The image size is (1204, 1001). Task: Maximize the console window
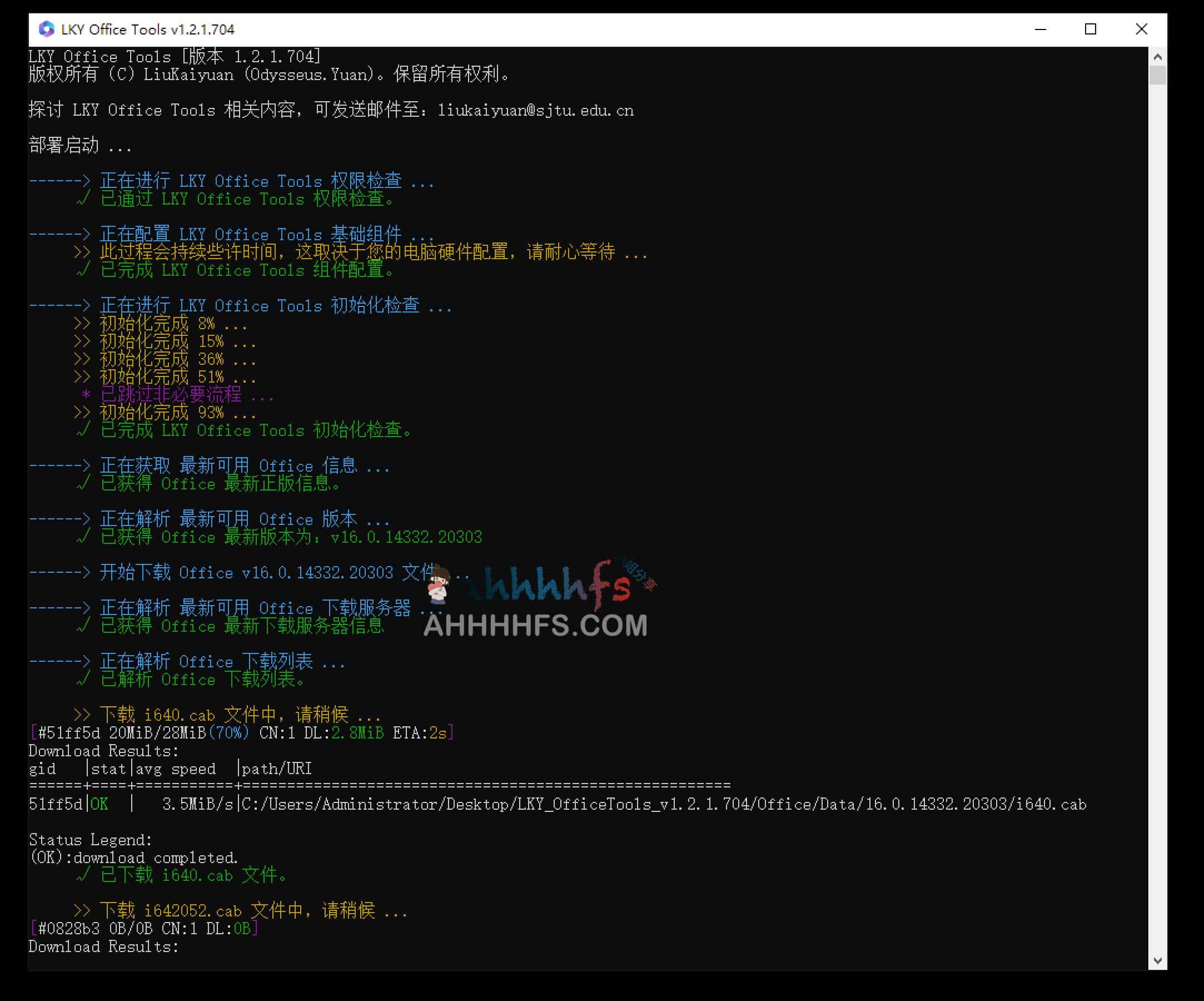(x=1091, y=29)
